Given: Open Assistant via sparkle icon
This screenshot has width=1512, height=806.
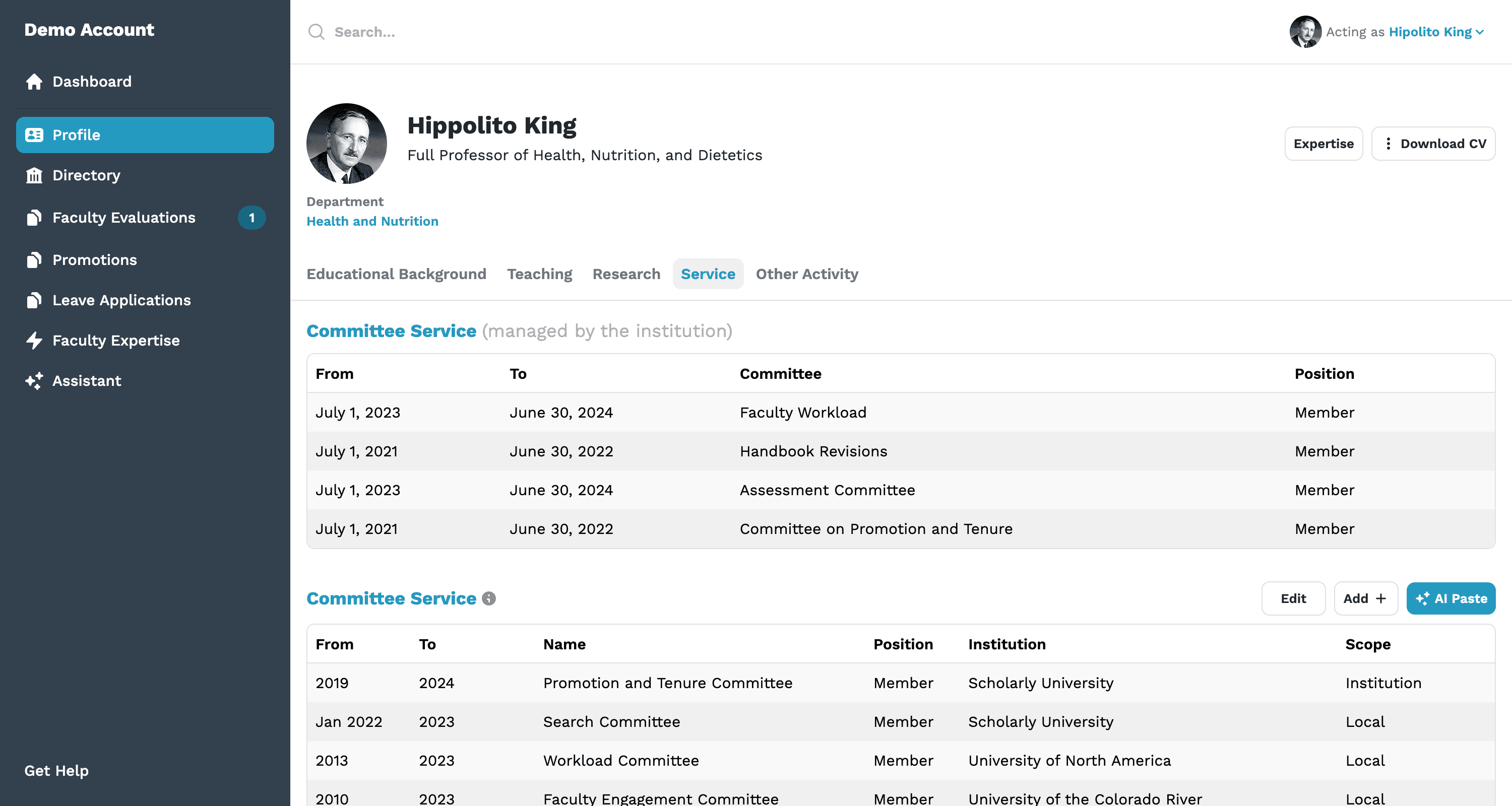Looking at the screenshot, I should pyautogui.click(x=34, y=381).
